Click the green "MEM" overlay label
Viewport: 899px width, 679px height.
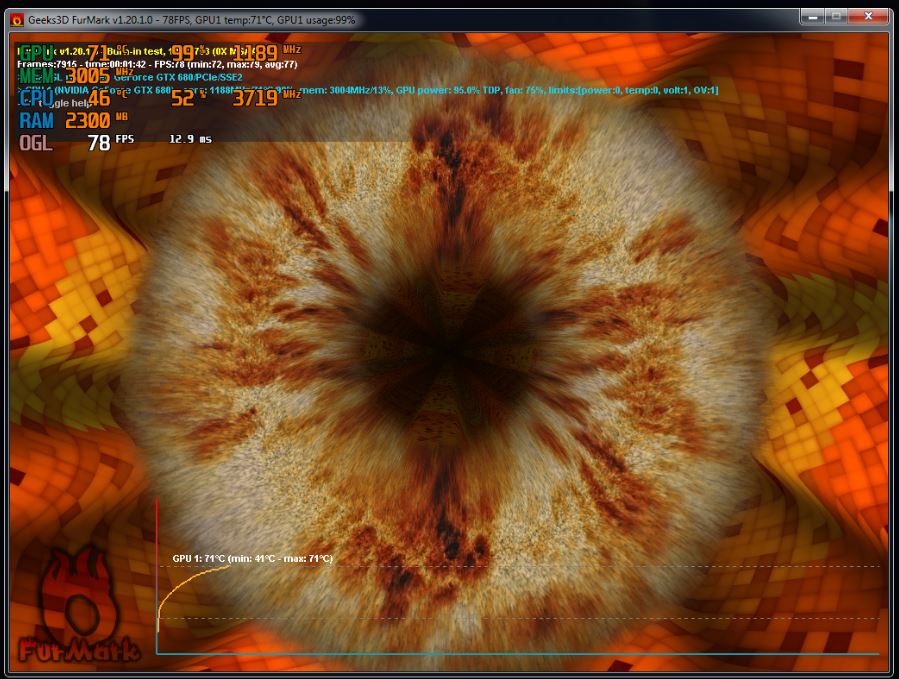(x=37, y=75)
